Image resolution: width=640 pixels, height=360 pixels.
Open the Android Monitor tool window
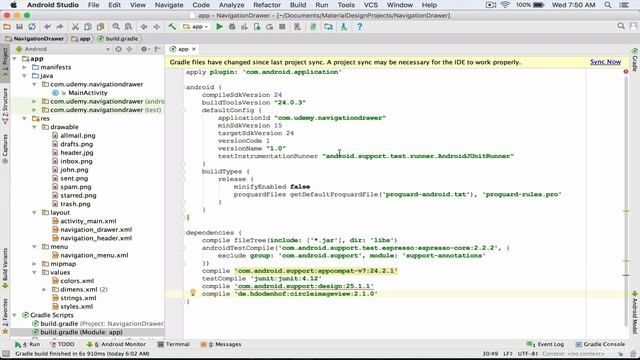pyautogui.click(x=117, y=344)
